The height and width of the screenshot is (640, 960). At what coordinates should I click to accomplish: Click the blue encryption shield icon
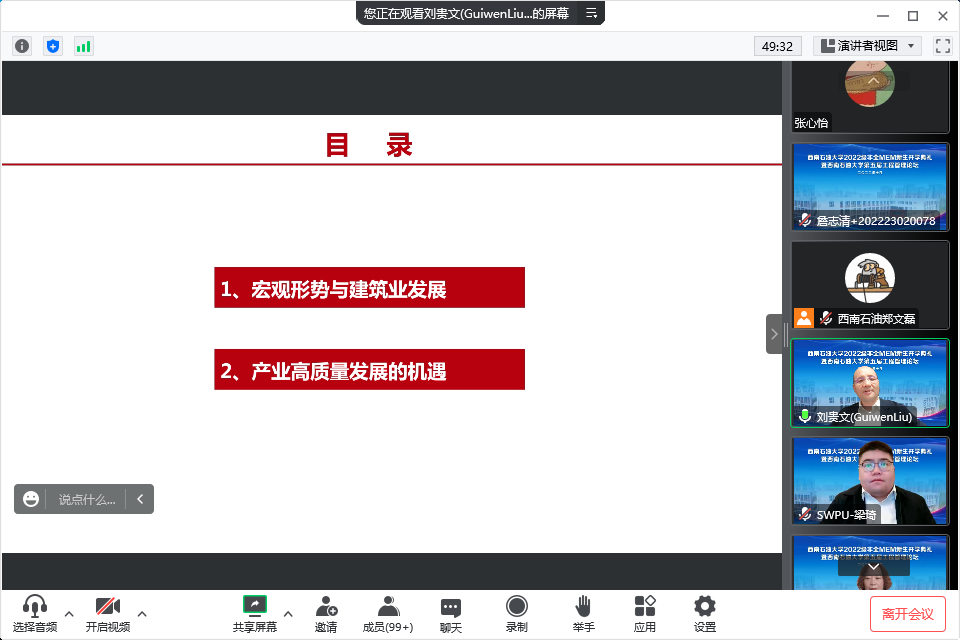tap(53, 46)
